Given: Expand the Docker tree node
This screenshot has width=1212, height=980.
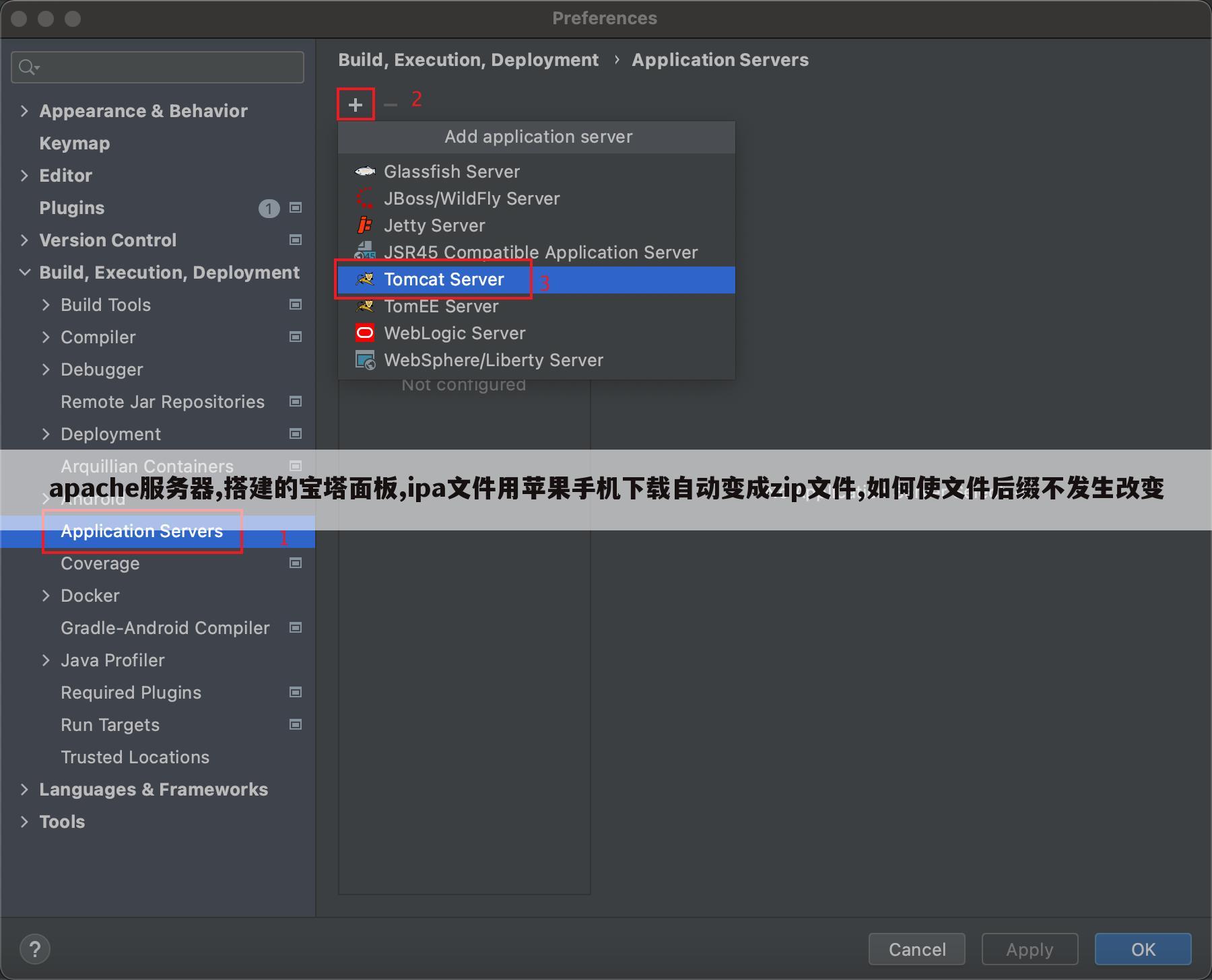Looking at the screenshot, I should tap(46, 596).
